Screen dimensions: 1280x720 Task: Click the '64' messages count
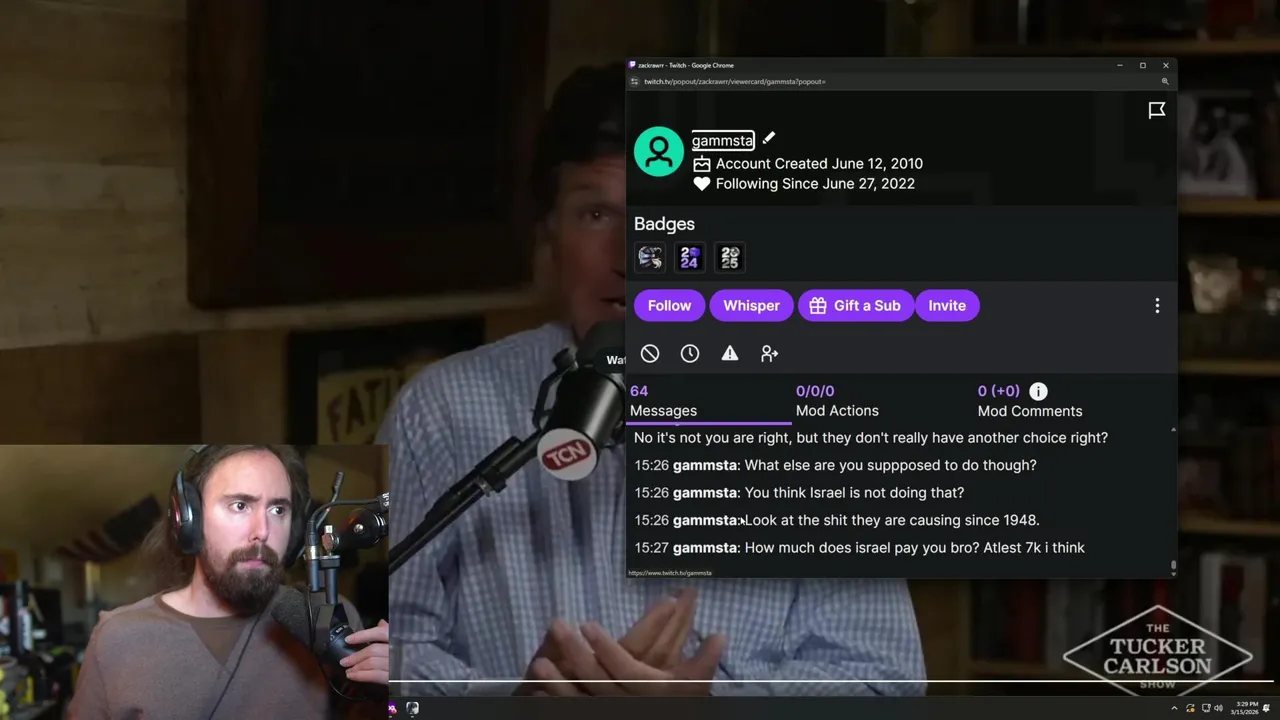pyautogui.click(x=639, y=391)
